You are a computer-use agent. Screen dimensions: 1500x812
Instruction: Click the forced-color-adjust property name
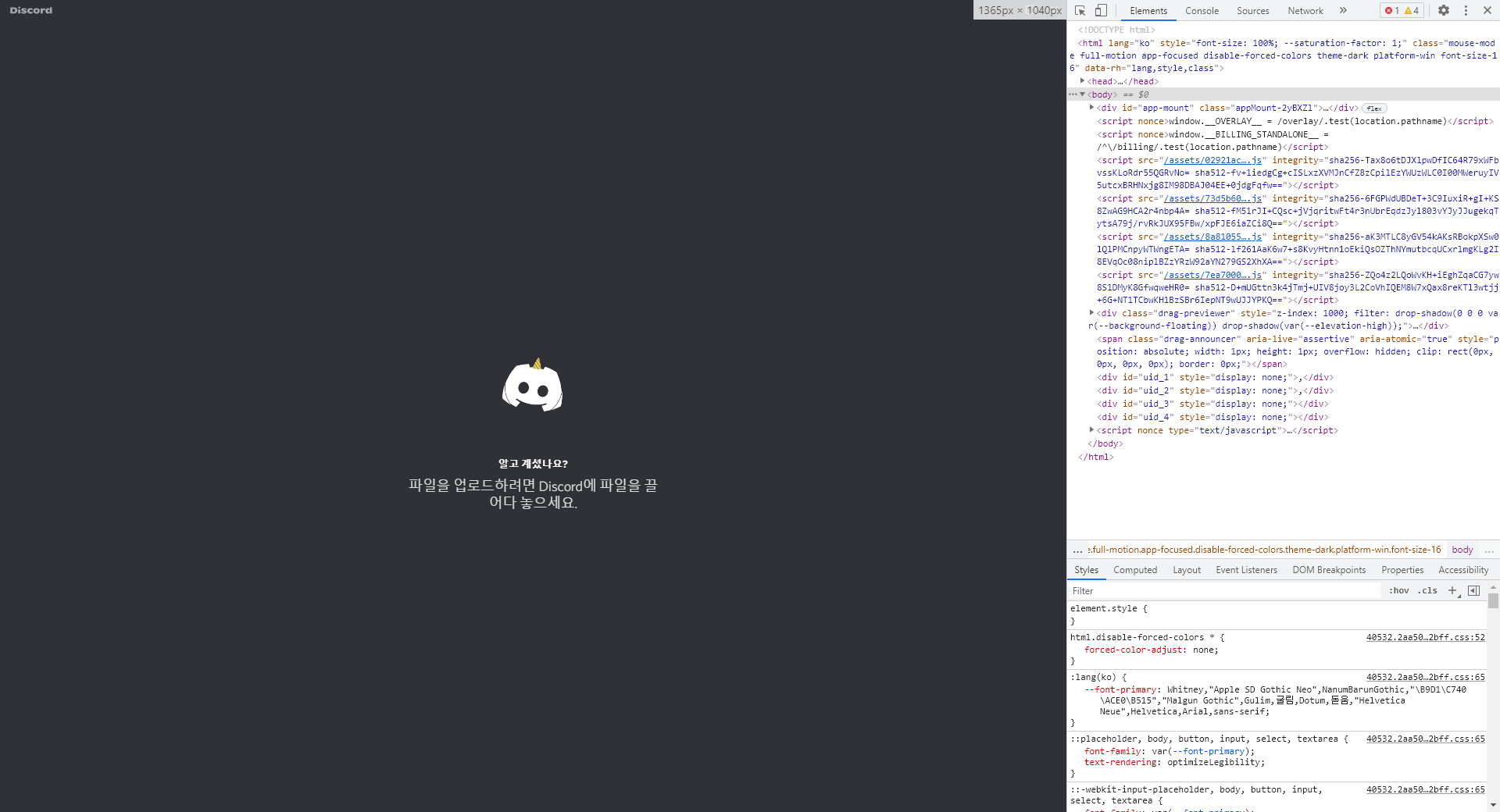click(1132, 650)
